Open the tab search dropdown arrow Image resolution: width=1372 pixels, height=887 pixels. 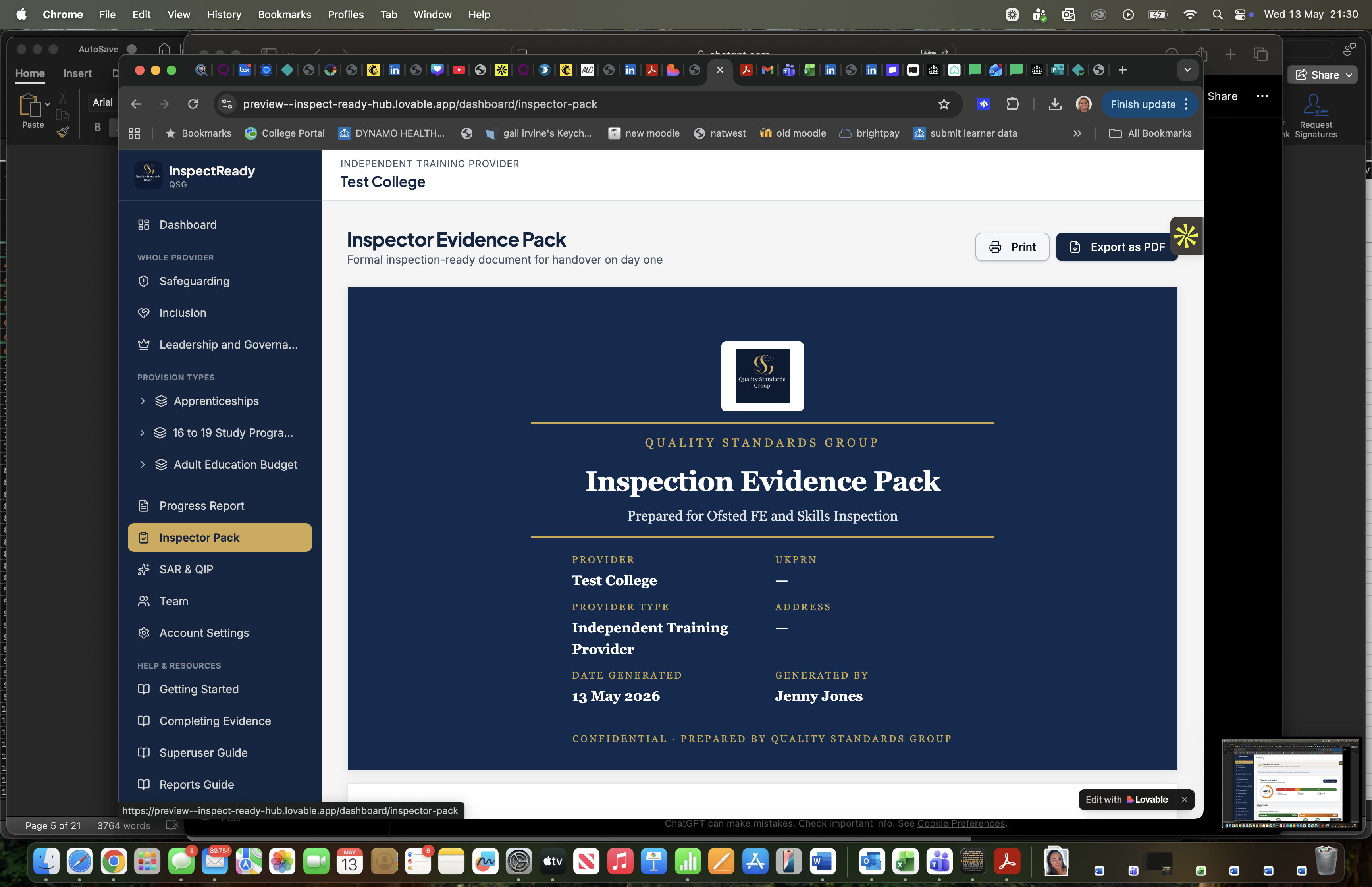[1187, 70]
